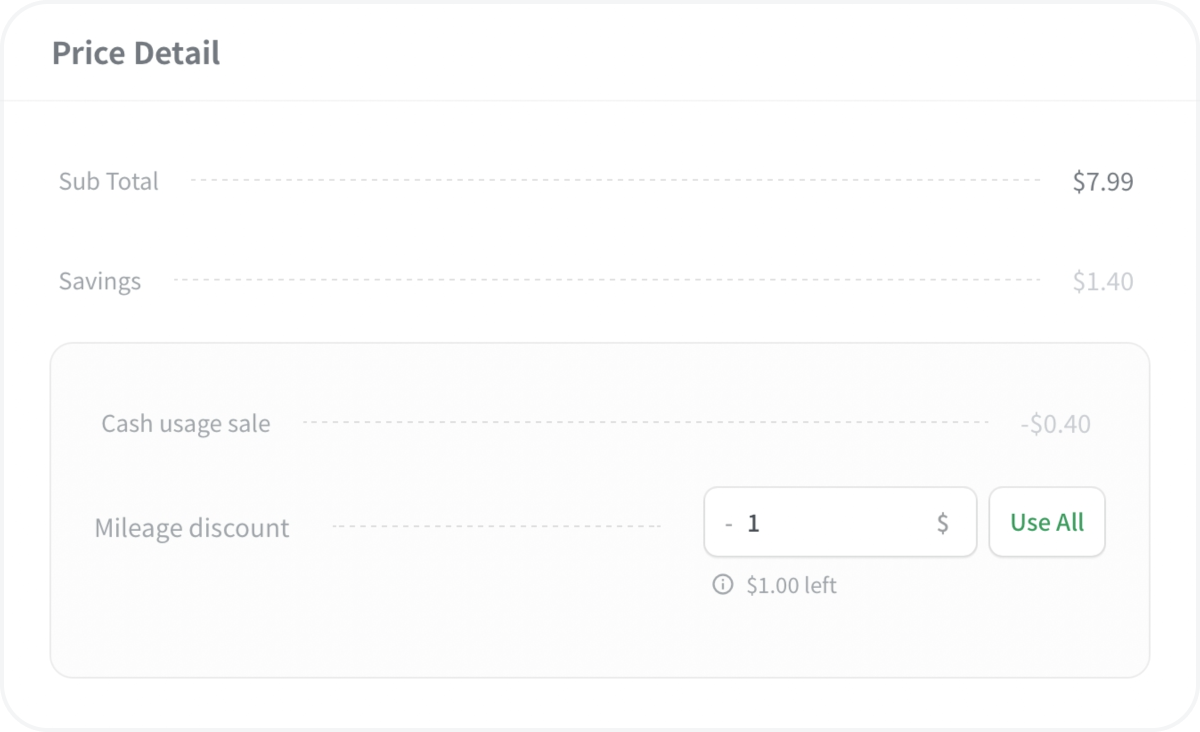Click the Savings label
Viewport: 1200px width, 732px height.
(x=100, y=281)
